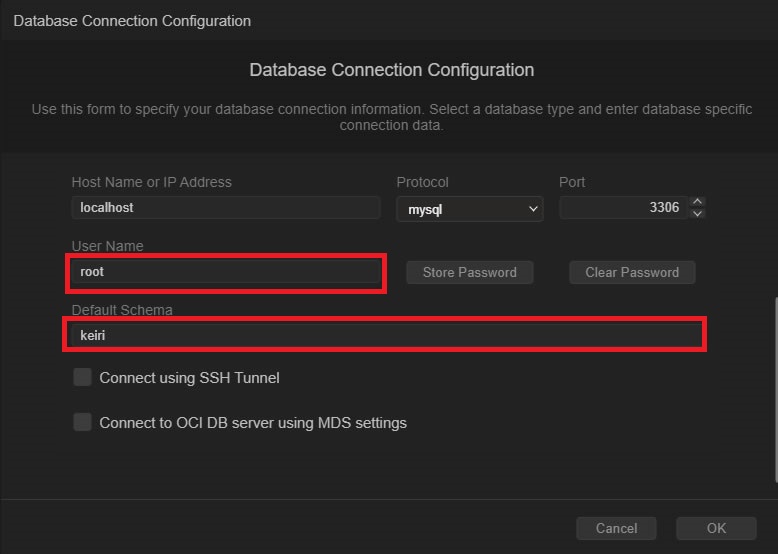
Task: Click the dialog title bar text
Action: tap(132, 20)
